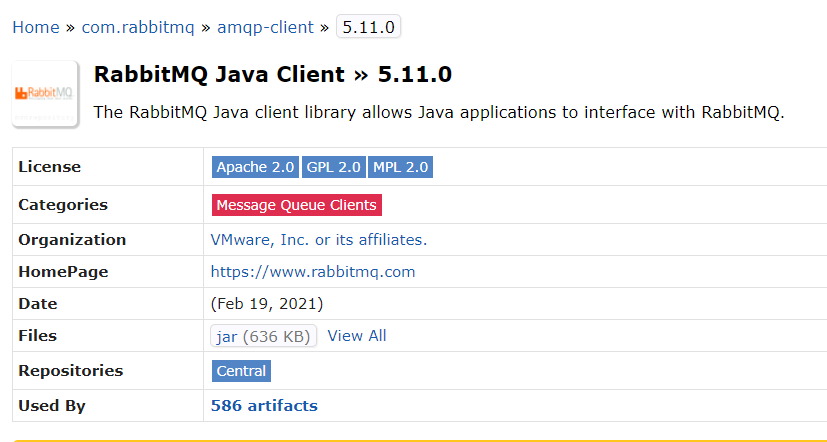Visit https://www.rabbitmq.com homepage link
This screenshot has width=827, height=442.
[x=313, y=272]
